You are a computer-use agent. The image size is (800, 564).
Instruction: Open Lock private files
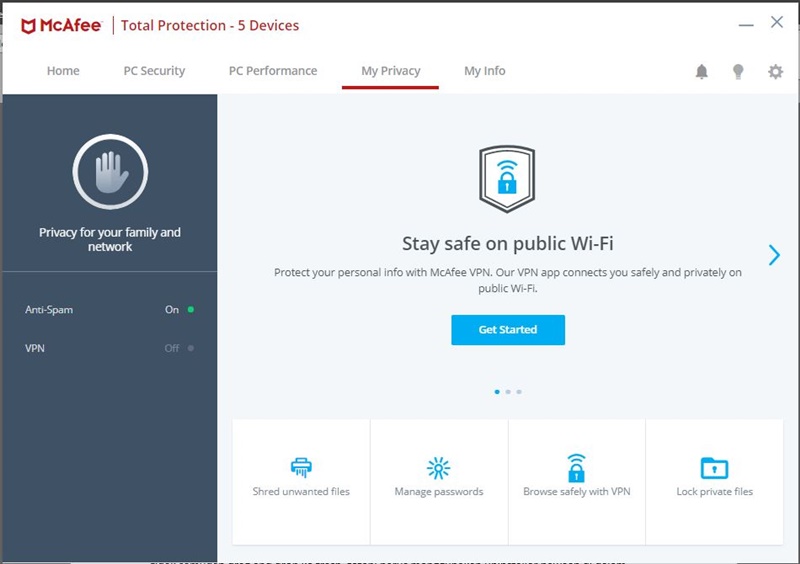pos(714,482)
